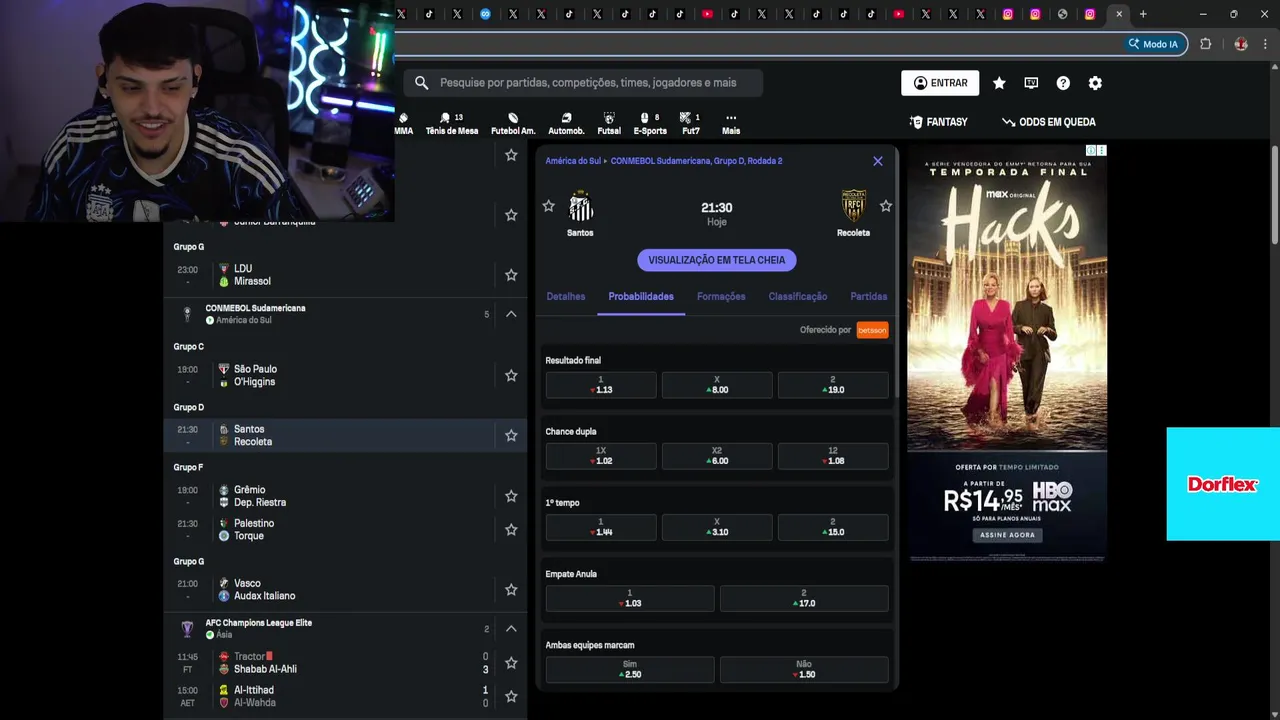Favorite the Recoleta team with its star

click(x=885, y=206)
